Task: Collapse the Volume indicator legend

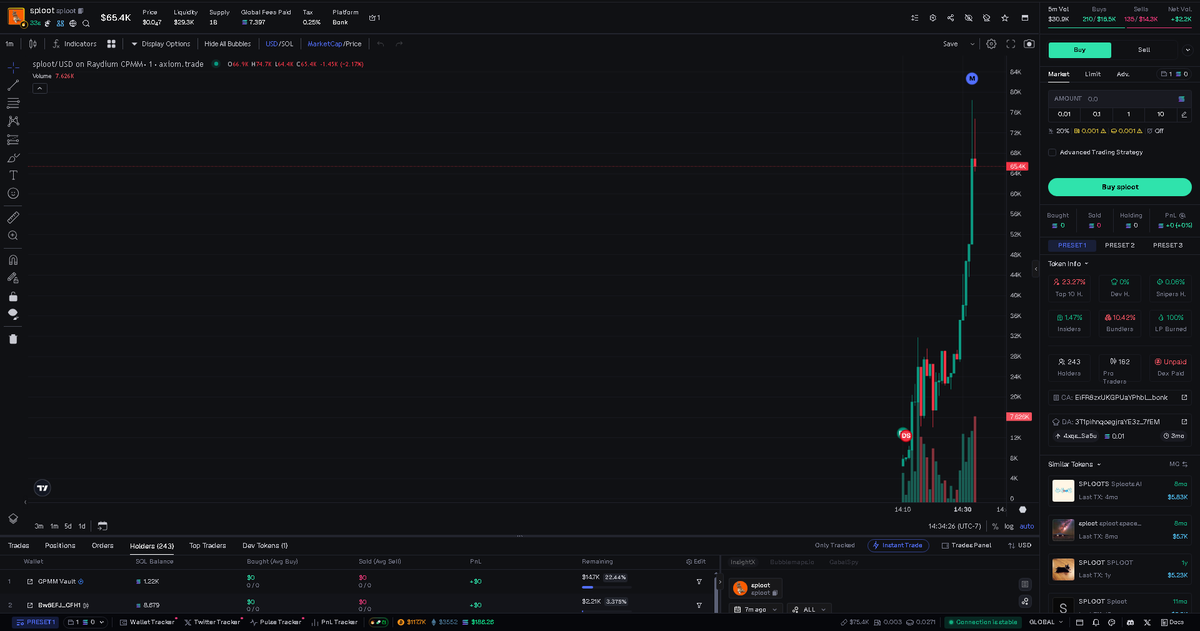Action: pos(40,88)
